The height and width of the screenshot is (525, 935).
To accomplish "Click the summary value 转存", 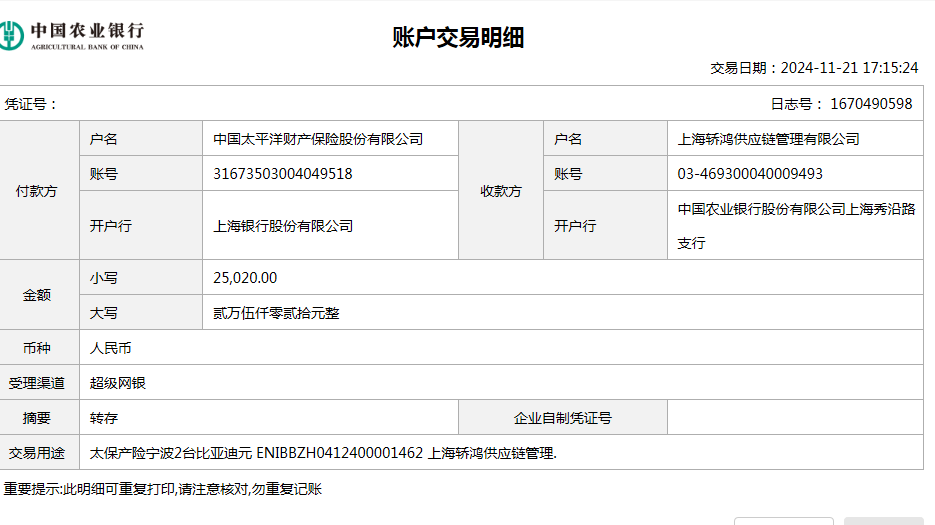I will [x=104, y=418].
